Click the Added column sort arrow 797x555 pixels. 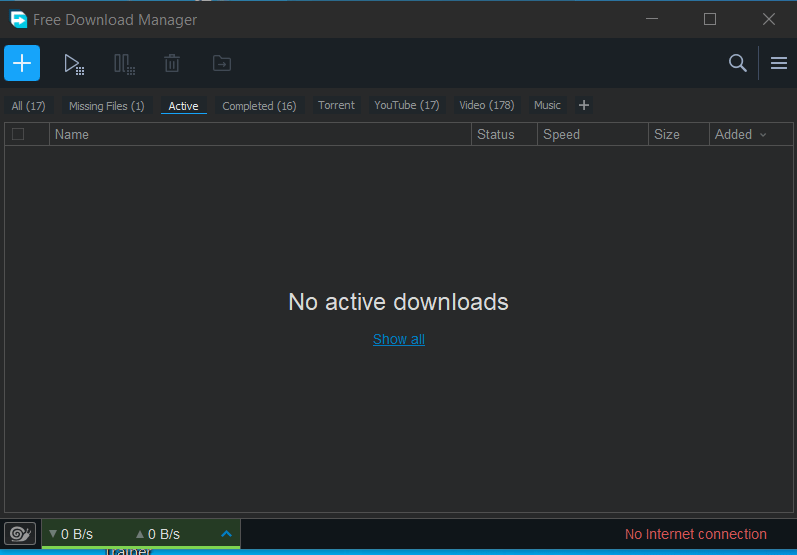763,135
